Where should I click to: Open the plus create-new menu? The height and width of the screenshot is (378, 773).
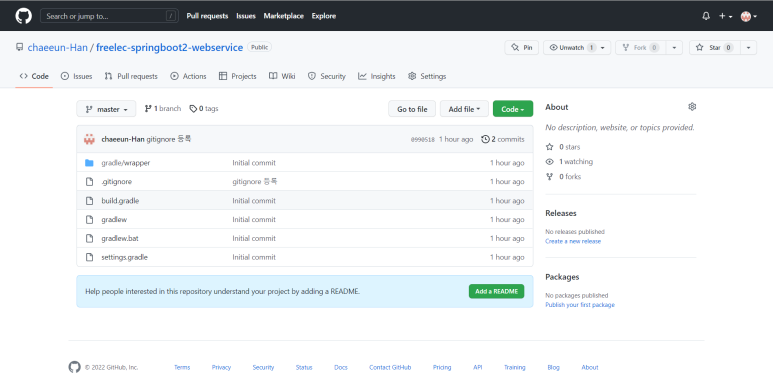(x=725, y=16)
